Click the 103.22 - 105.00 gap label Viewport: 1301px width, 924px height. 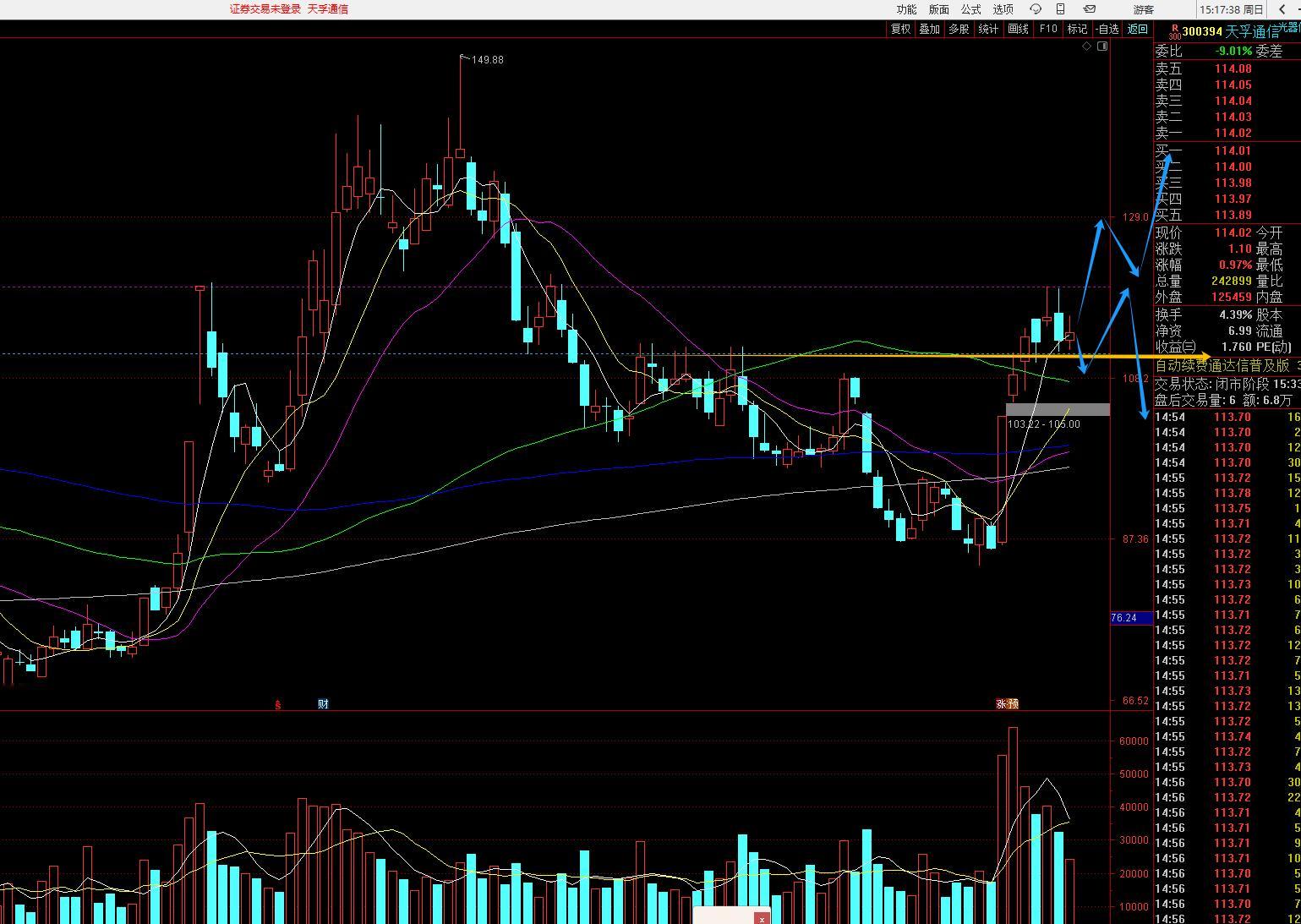click(x=1044, y=424)
